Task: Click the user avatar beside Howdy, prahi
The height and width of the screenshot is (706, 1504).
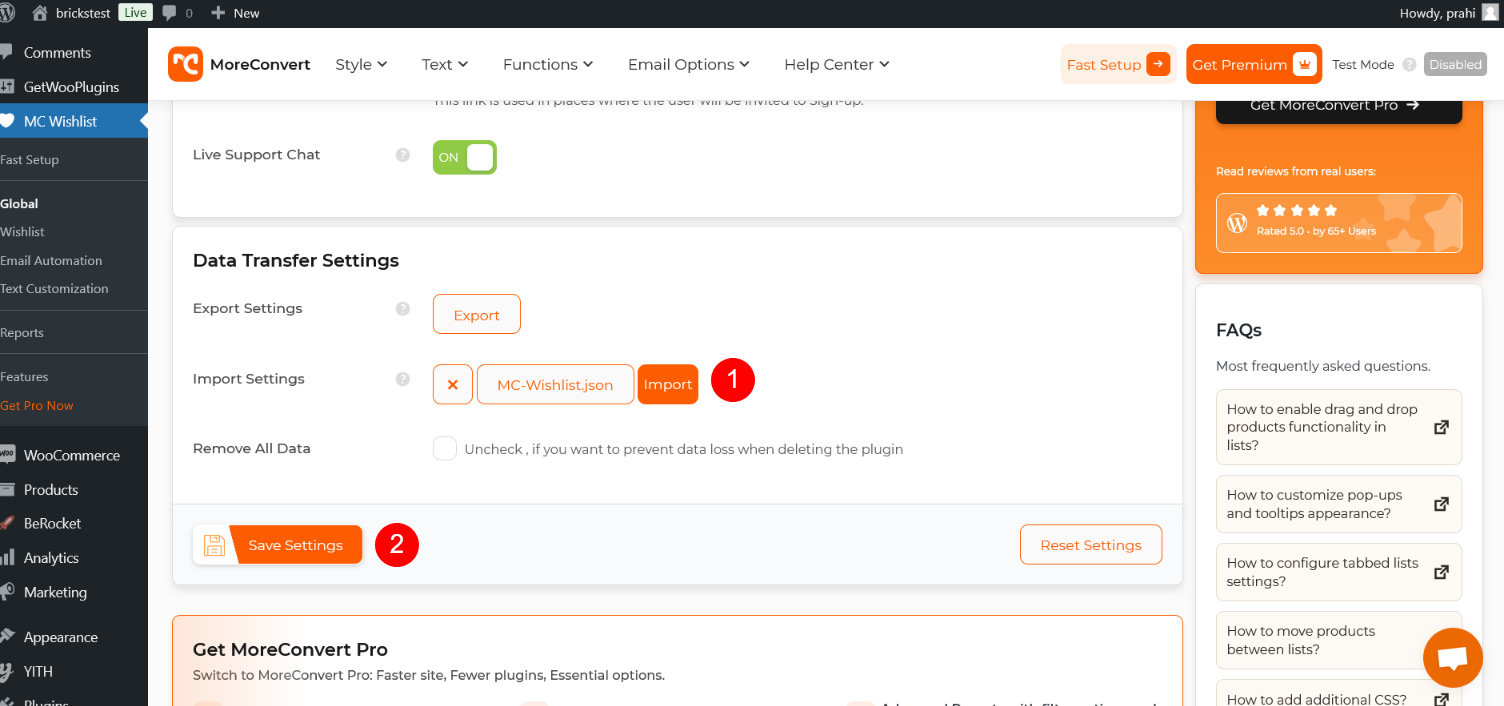Action: click(1490, 13)
